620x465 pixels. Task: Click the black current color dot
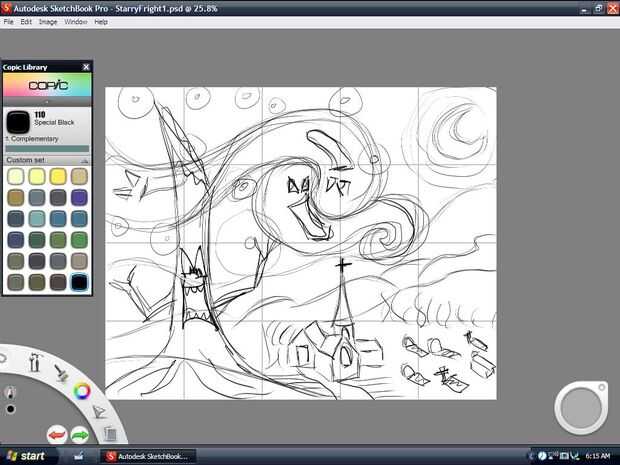click(x=11, y=409)
